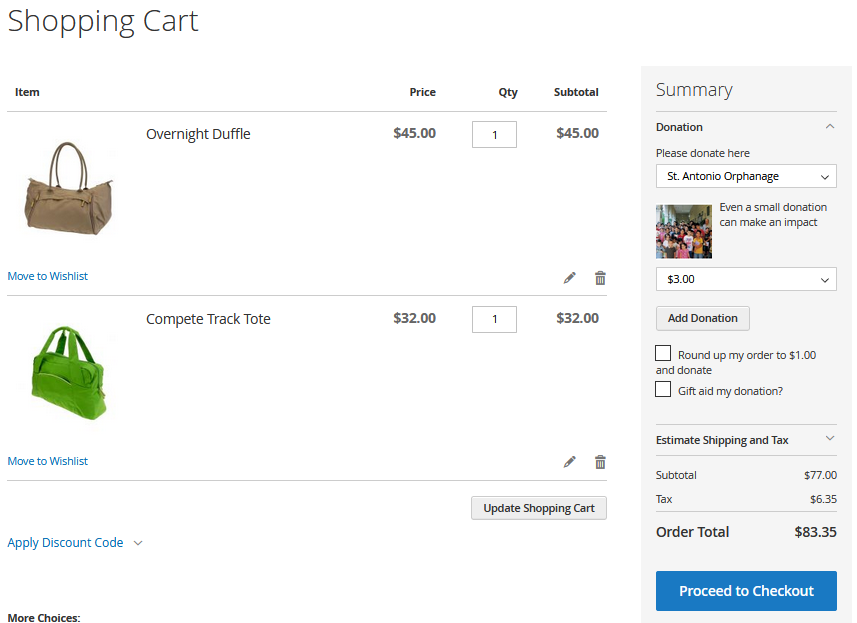Click the Overnight Duffle quantity field
Viewport: 857px width, 623px height.
[494, 135]
